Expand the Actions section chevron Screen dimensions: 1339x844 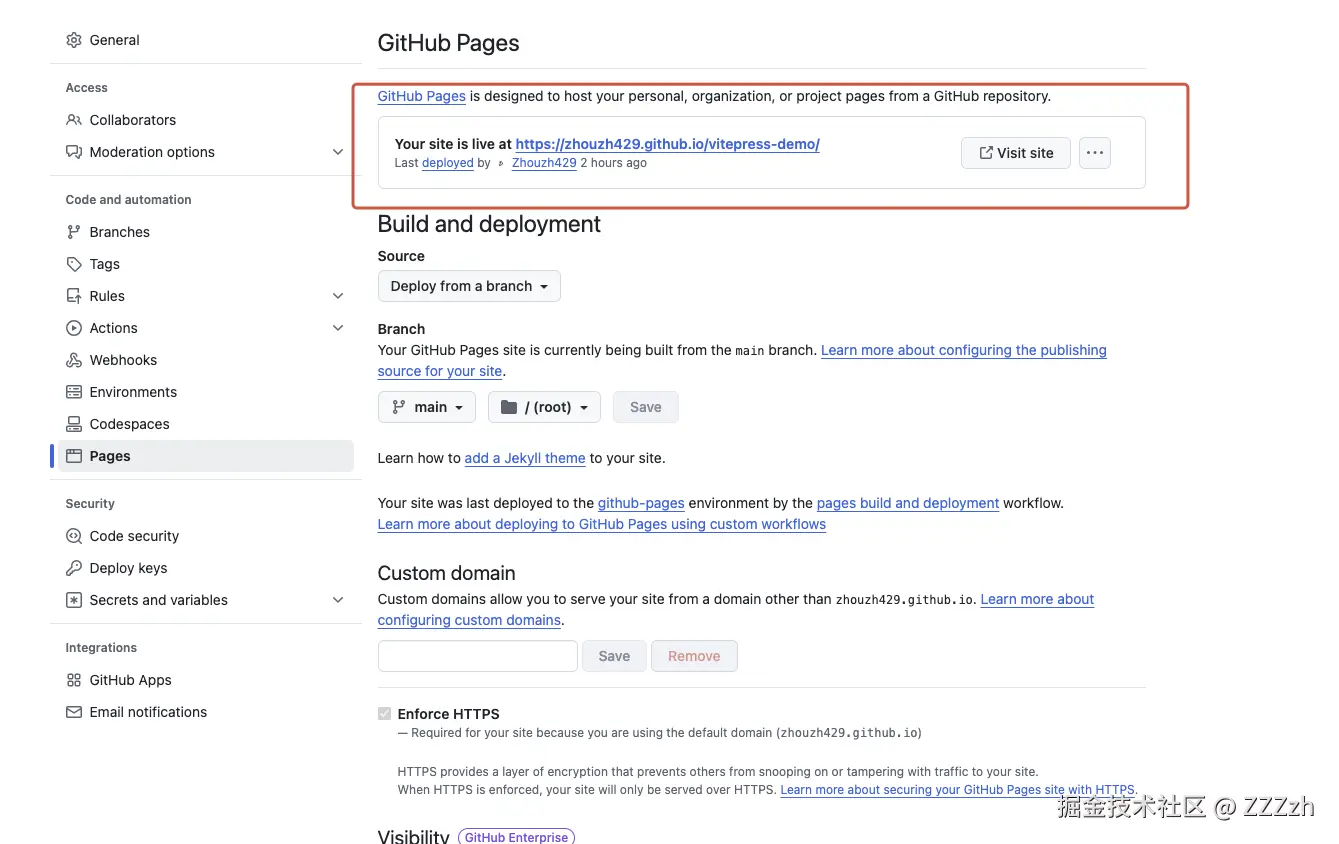338,328
